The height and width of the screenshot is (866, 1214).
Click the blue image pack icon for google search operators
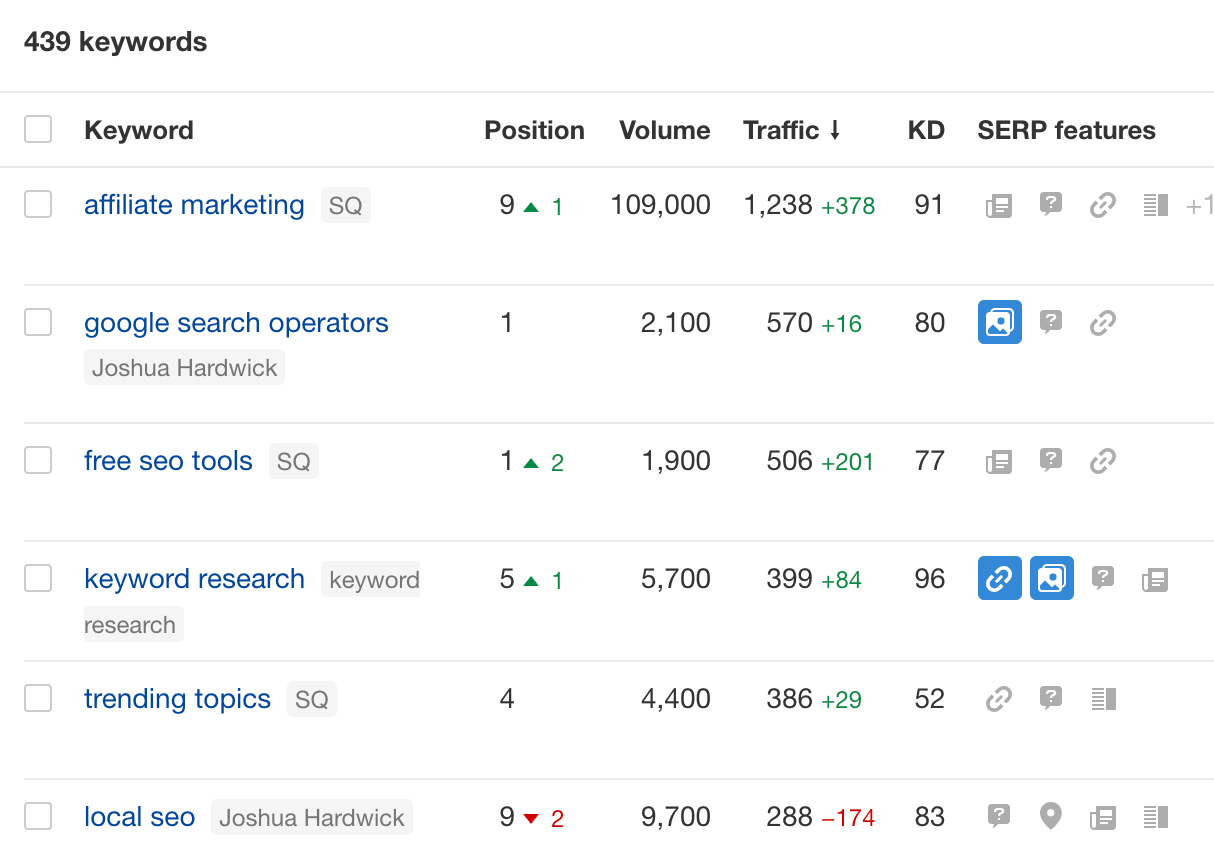coord(1000,322)
